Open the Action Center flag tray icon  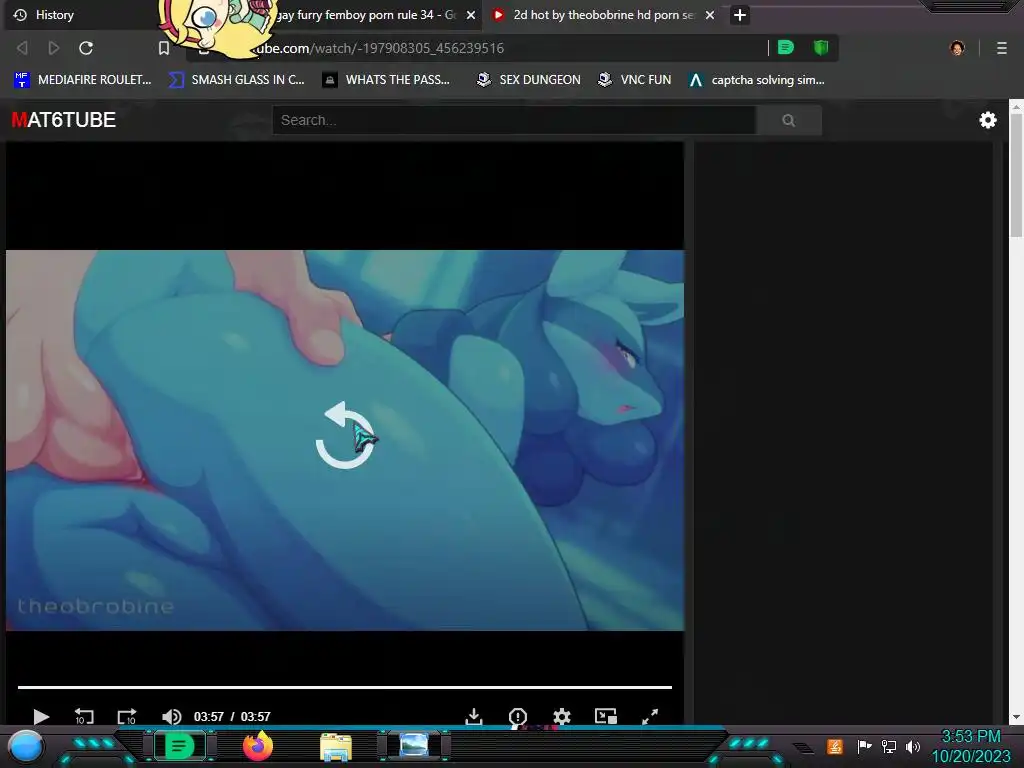pyautogui.click(x=864, y=746)
